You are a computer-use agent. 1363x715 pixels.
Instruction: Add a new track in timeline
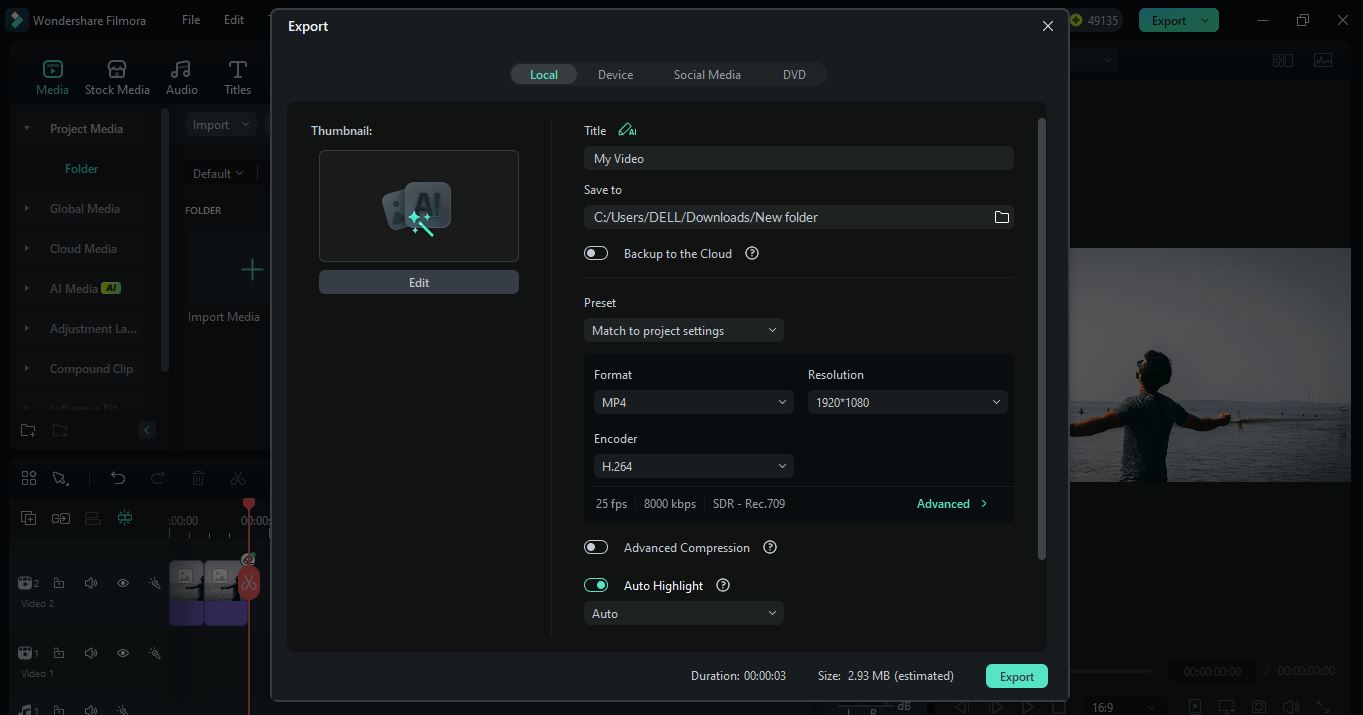coord(29,518)
